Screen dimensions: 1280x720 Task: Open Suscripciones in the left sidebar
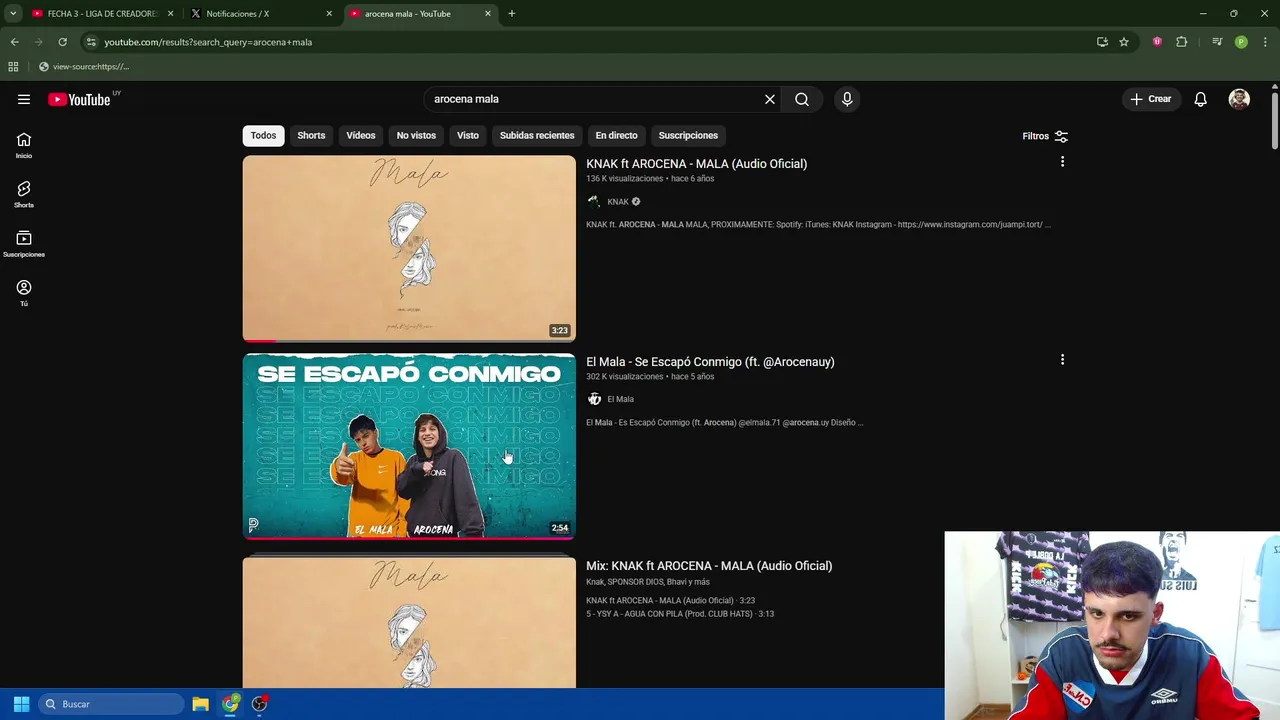pyautogui.click(x=24, y=245)
